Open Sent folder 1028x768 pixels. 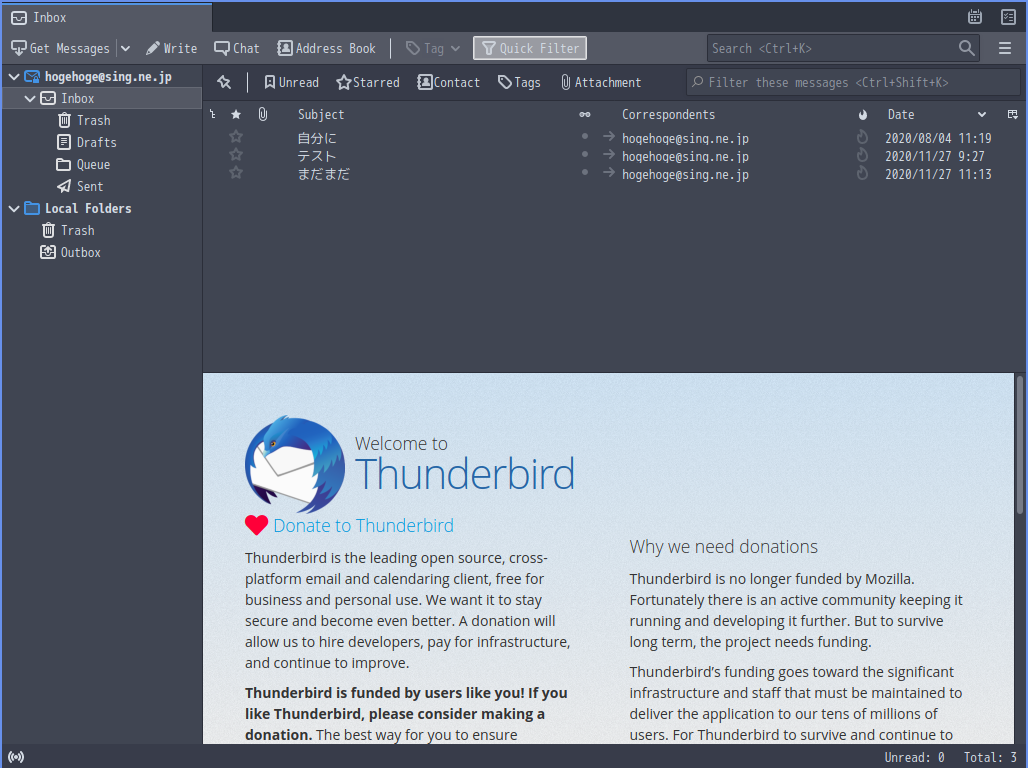(x=90, y=186)
